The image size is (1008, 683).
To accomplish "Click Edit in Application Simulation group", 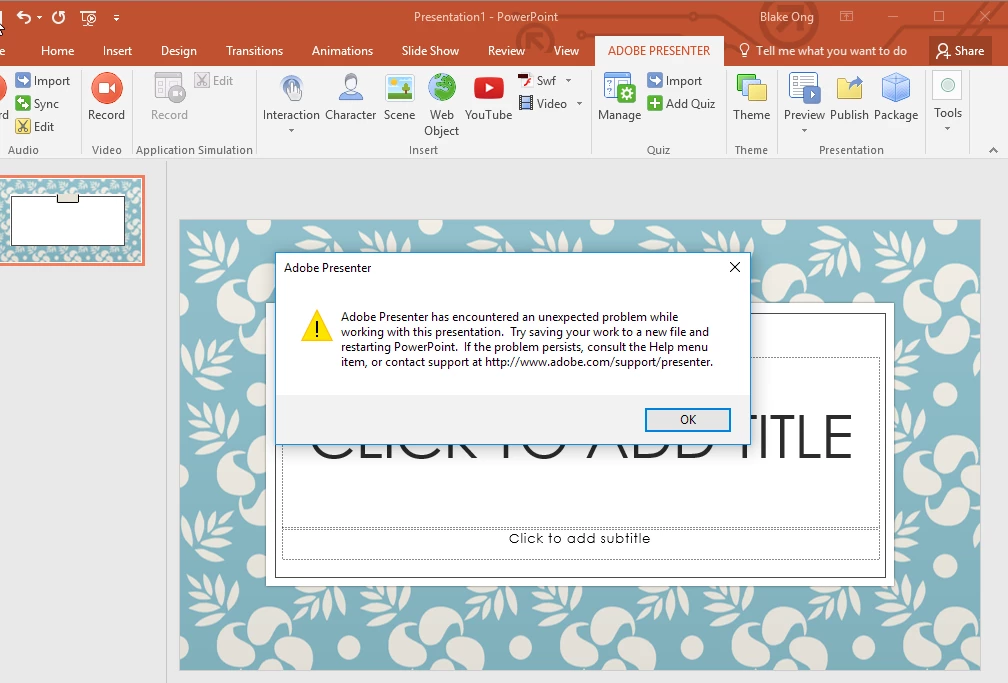I will (214, 80).
